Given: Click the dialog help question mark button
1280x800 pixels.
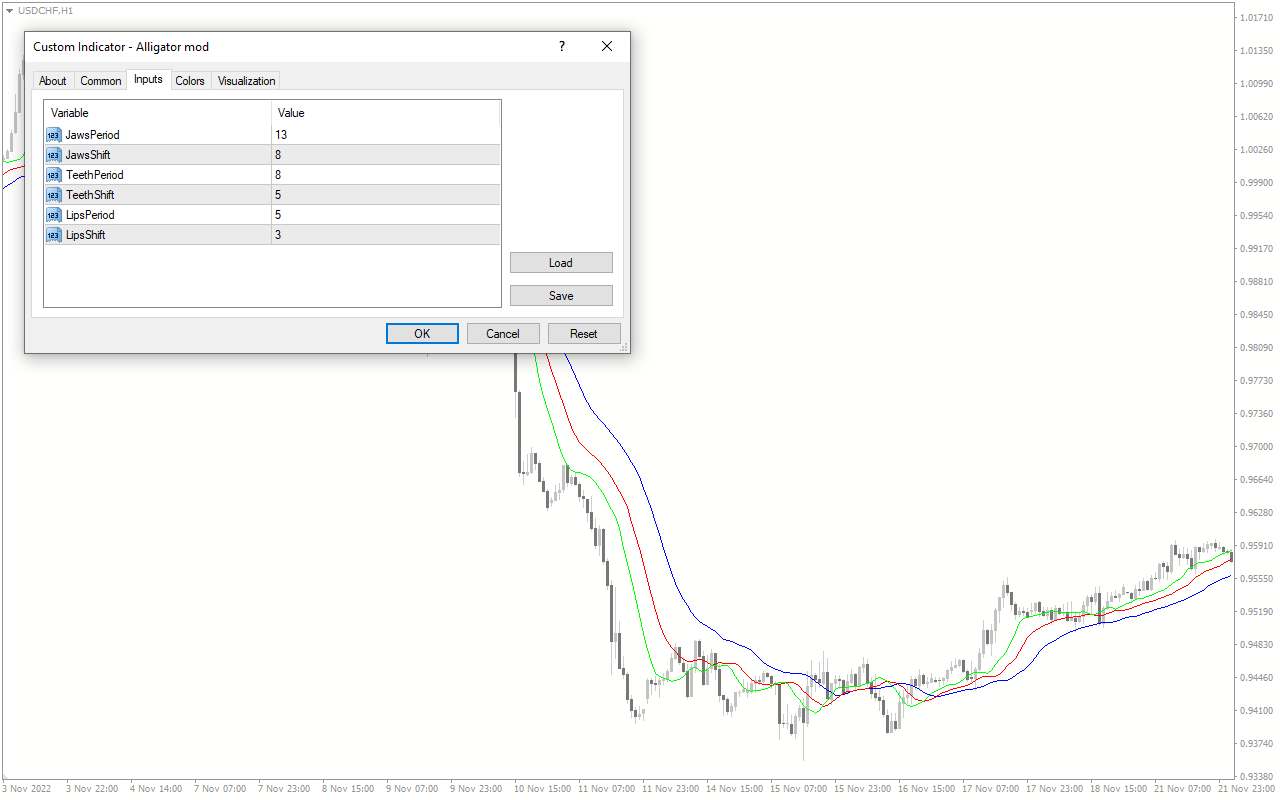Looking at the screenshot, I should [562, 46].
